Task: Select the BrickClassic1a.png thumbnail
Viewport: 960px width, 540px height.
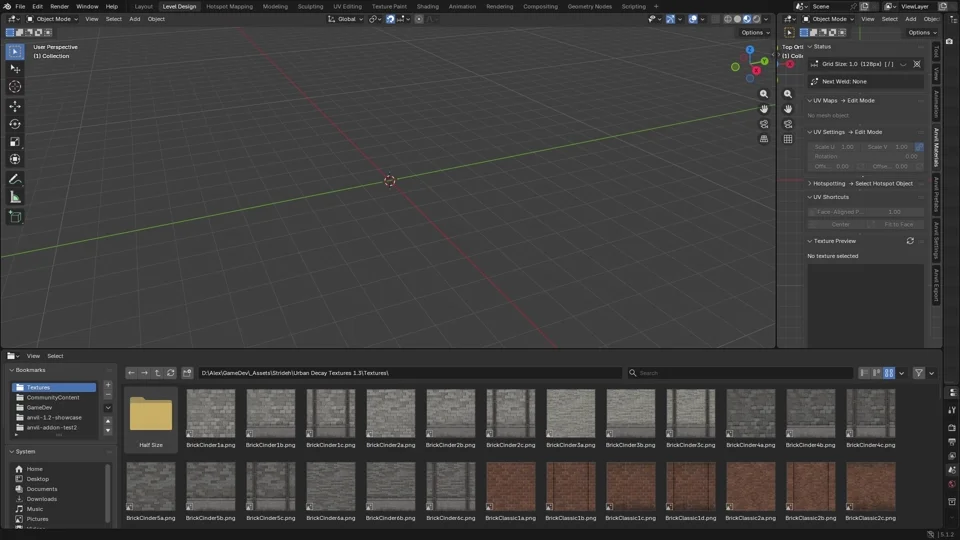Action: (511, 487)
